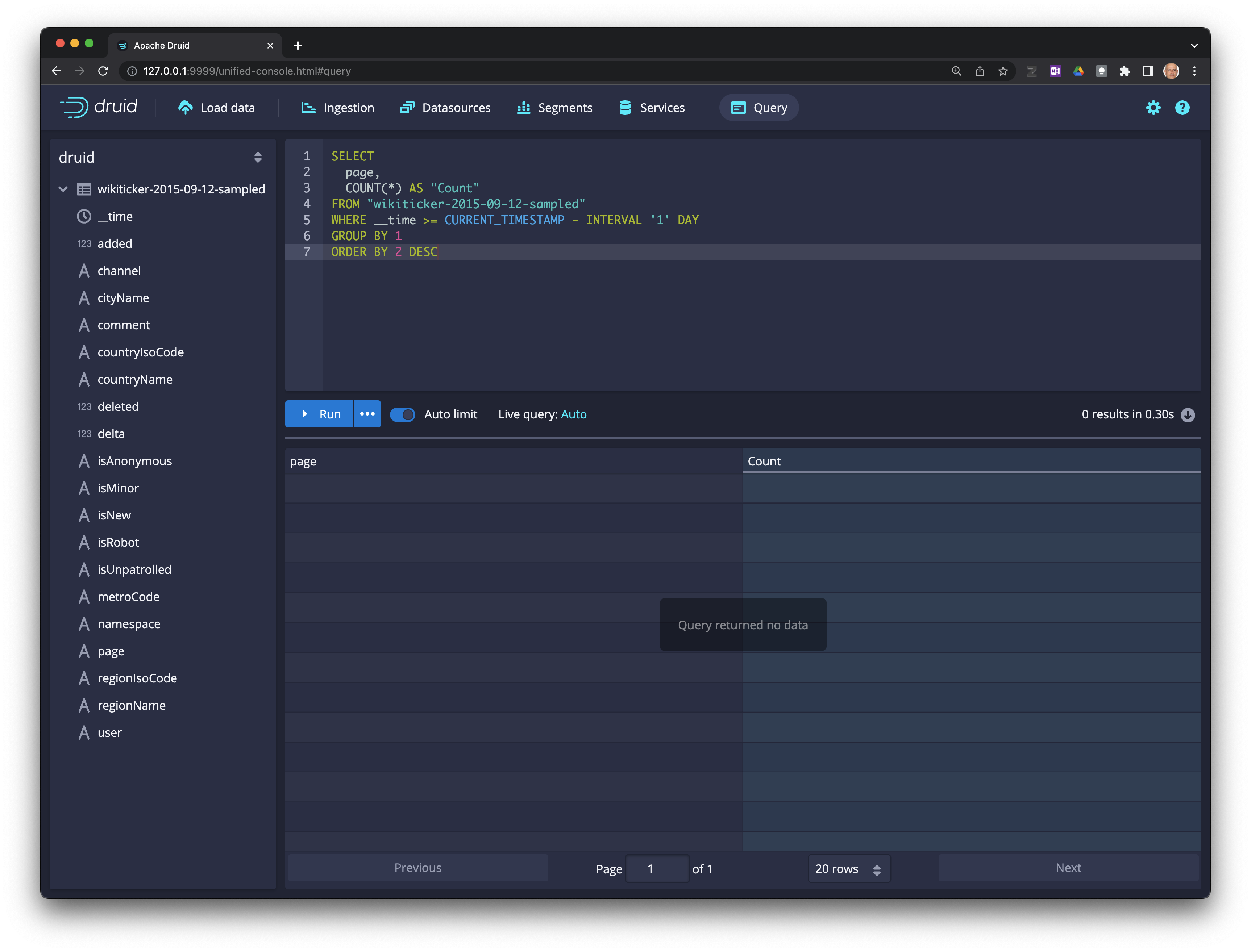Run the SQL query
Screen dimensions: 1251x952
tap(320, 414)
